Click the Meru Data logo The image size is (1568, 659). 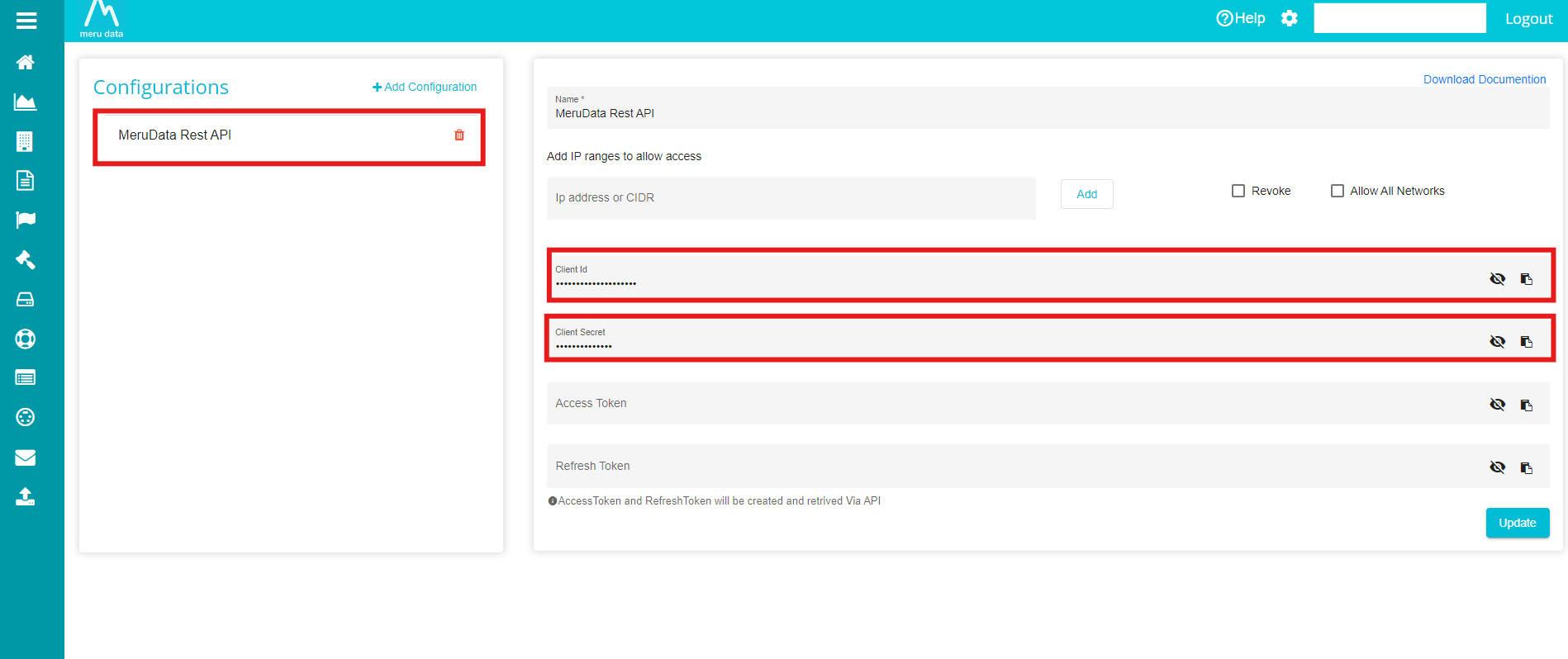click(x=102, y=19)
